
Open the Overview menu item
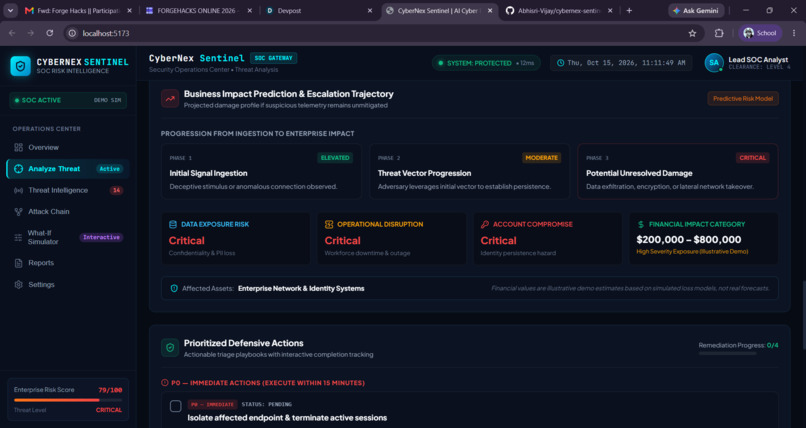68,147
